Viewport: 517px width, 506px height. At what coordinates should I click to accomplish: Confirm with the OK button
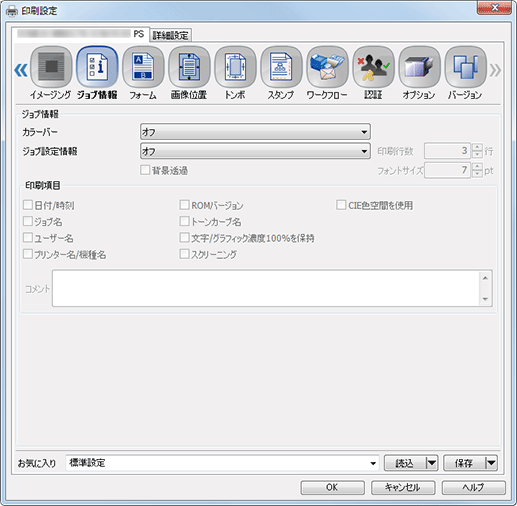[x=332, y=487]
